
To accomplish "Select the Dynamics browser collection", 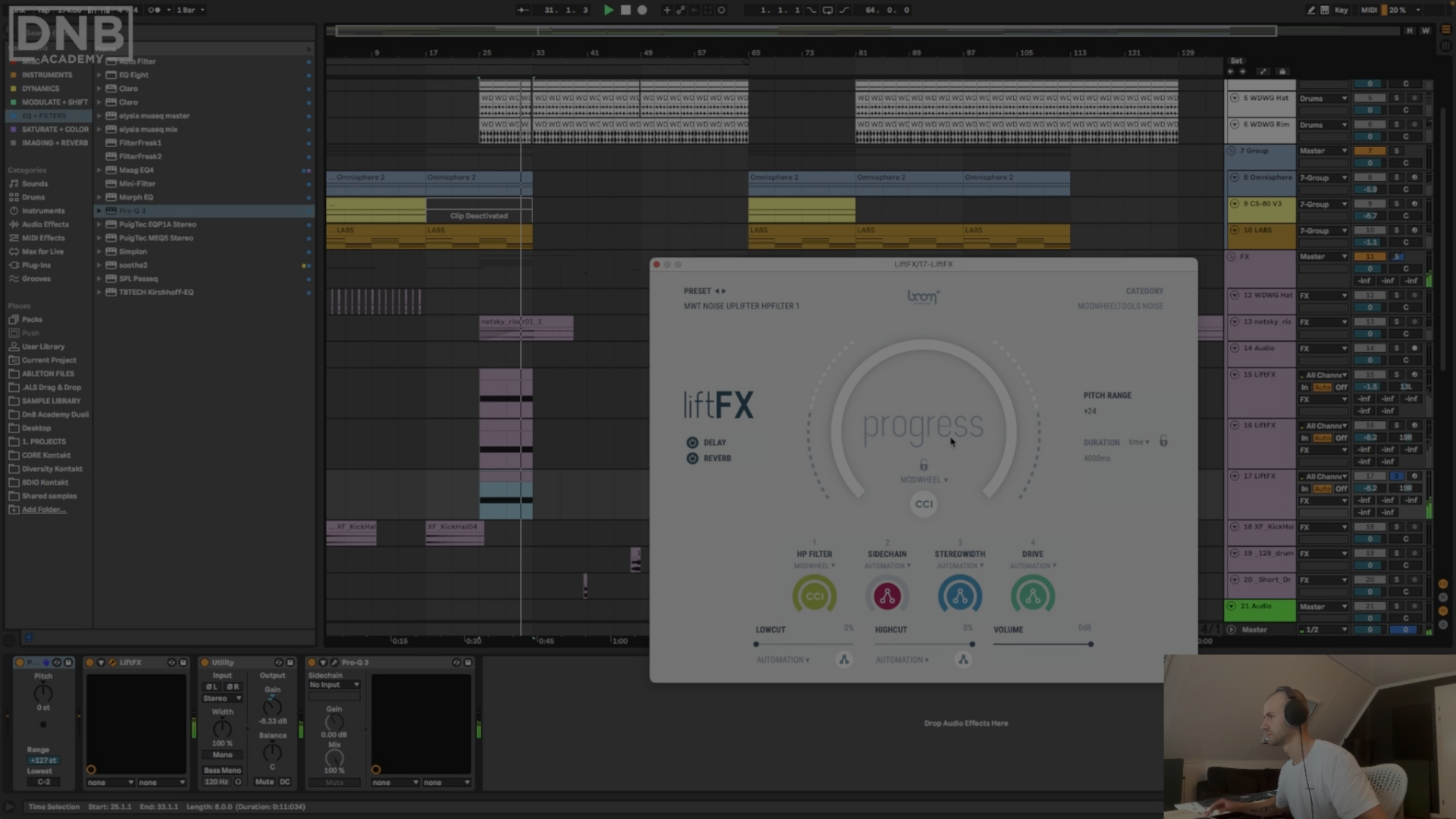I will point(40,89).
